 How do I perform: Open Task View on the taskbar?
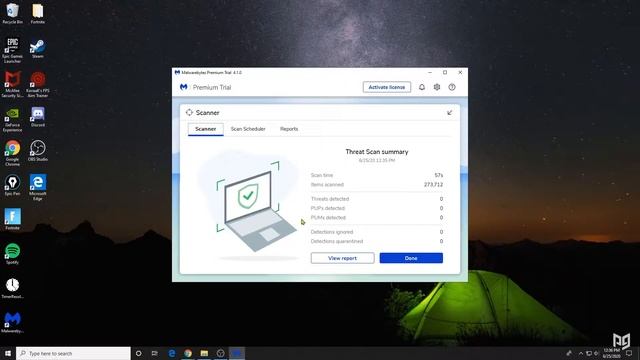pyautogui.click(x=155, y=353)
